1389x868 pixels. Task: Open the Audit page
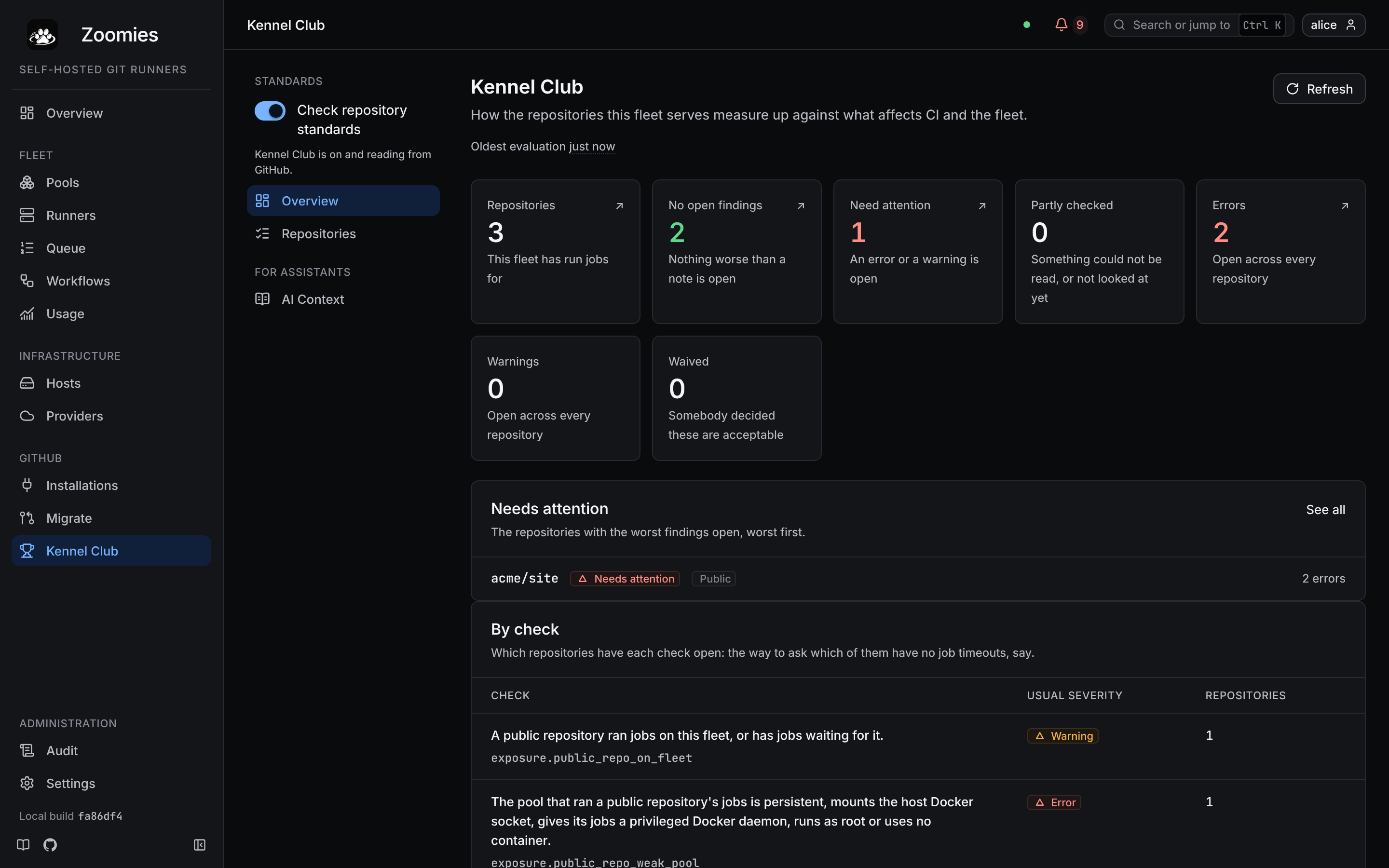pyautogui.click(x=111, y=750)
